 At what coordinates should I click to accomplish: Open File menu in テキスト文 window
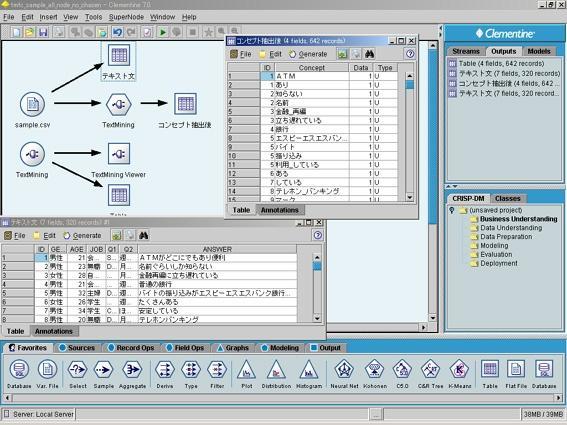click(15, 236)
